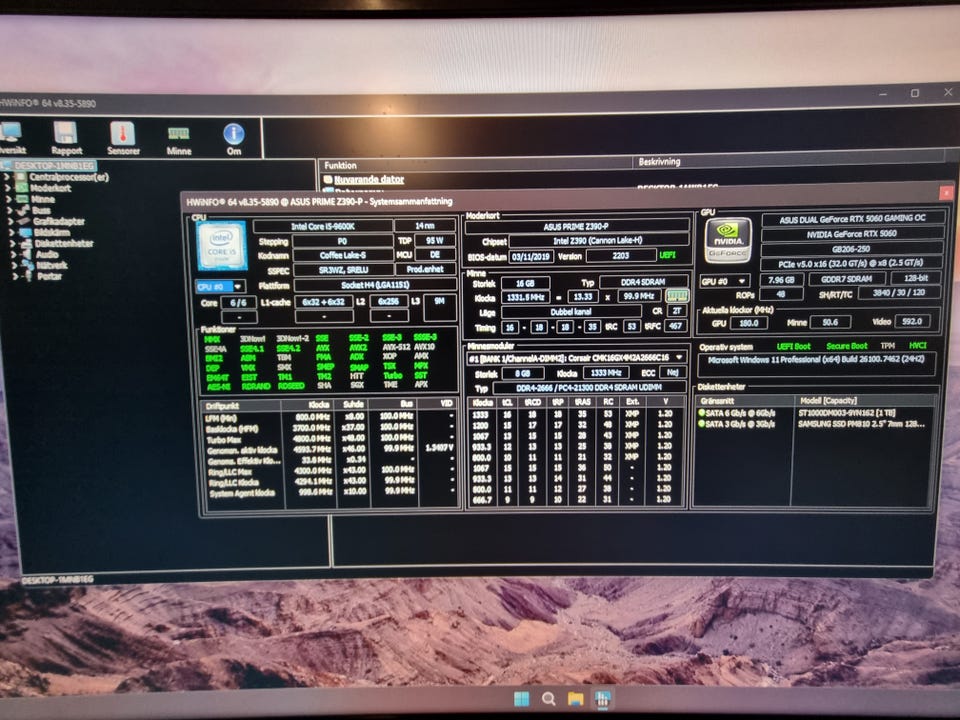Select the Bildskärm label in the tree

point(52,233)
